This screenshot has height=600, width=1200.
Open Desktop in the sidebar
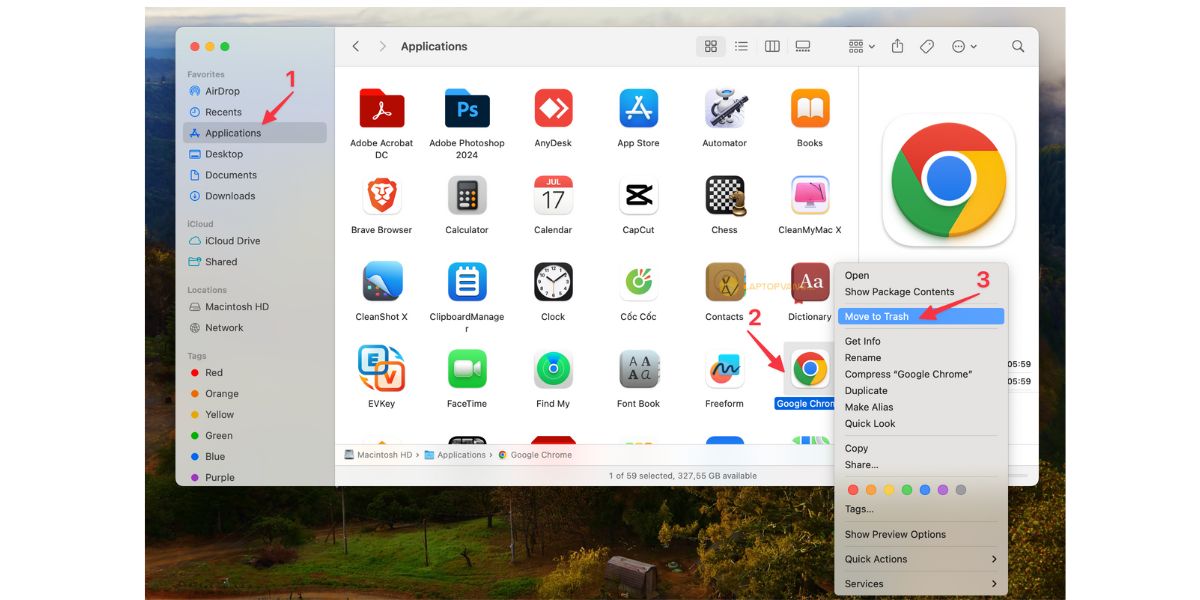pos(255,154)
